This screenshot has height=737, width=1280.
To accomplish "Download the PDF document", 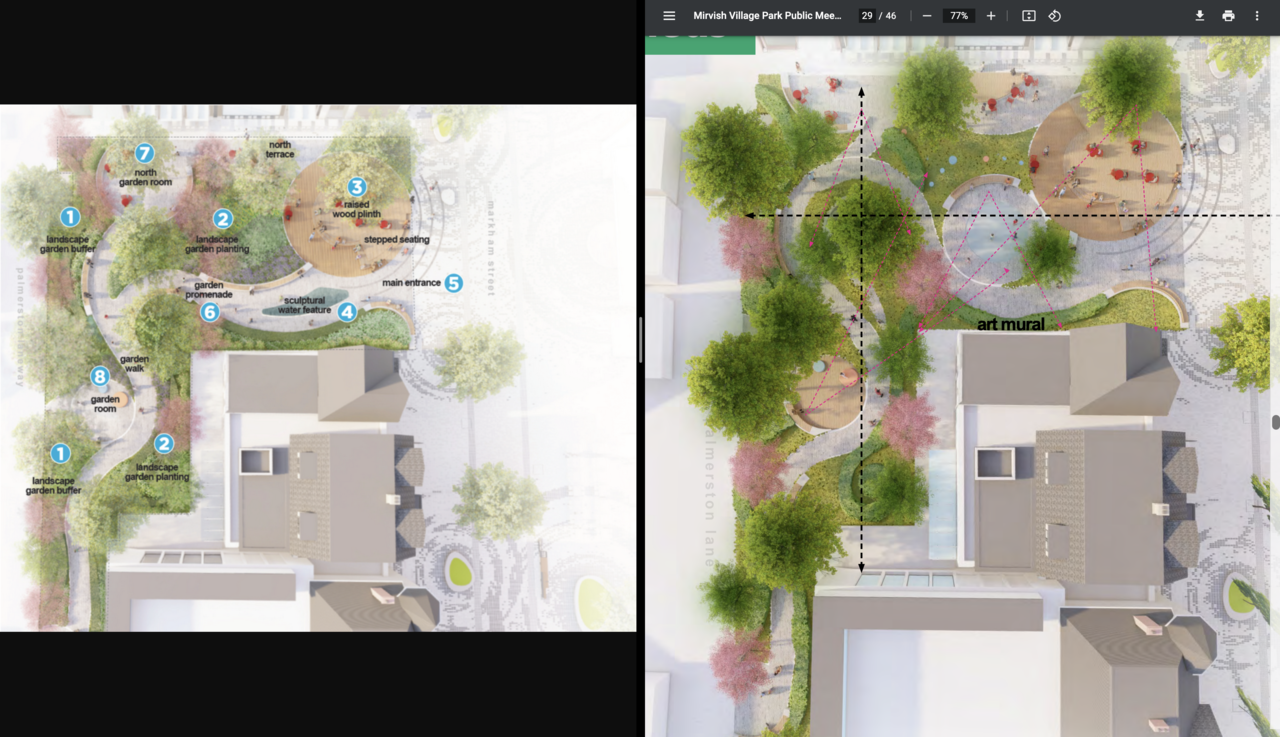I will (1199, 16).
